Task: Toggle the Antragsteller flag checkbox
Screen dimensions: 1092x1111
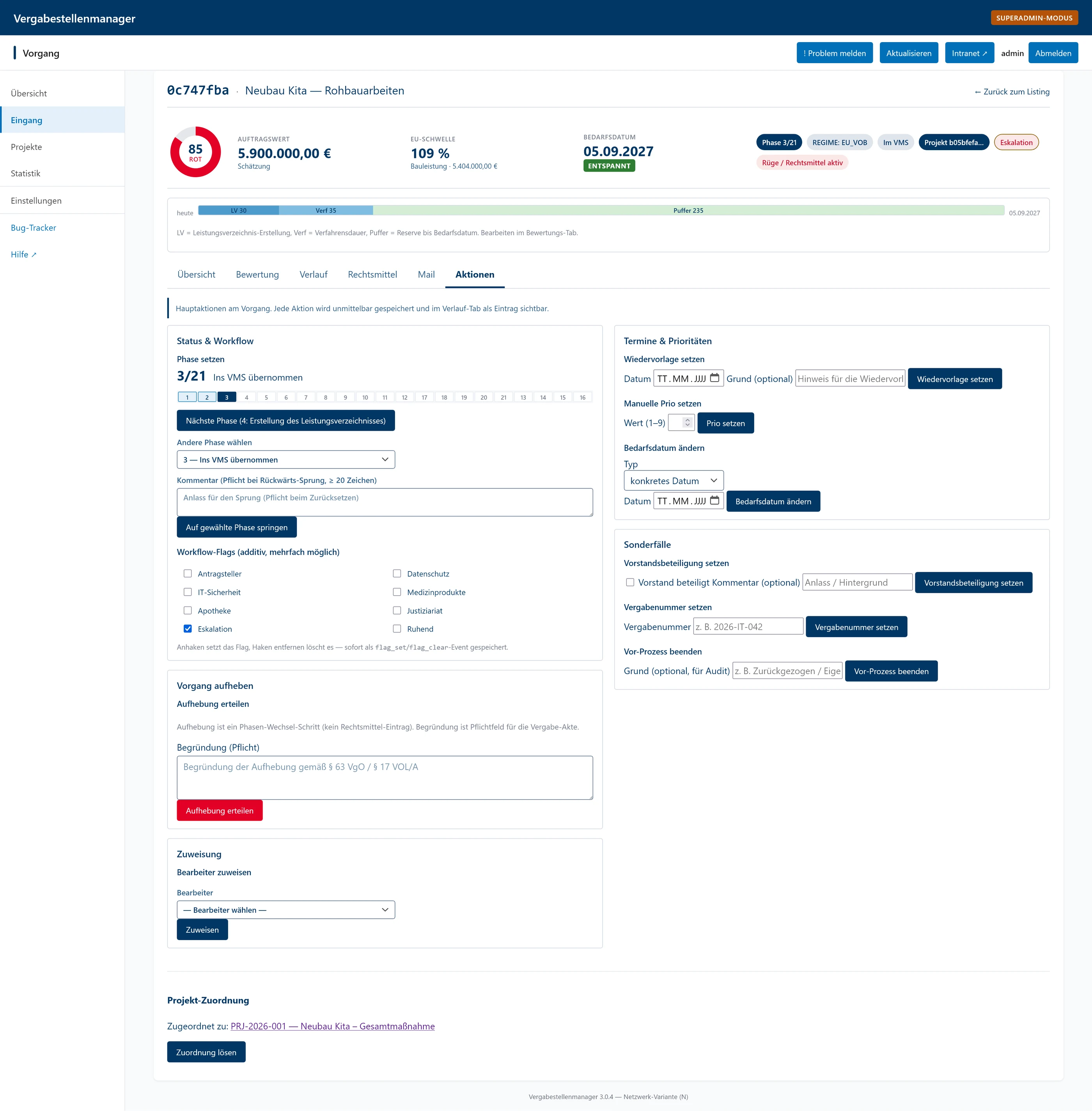Action: [188, 573]
